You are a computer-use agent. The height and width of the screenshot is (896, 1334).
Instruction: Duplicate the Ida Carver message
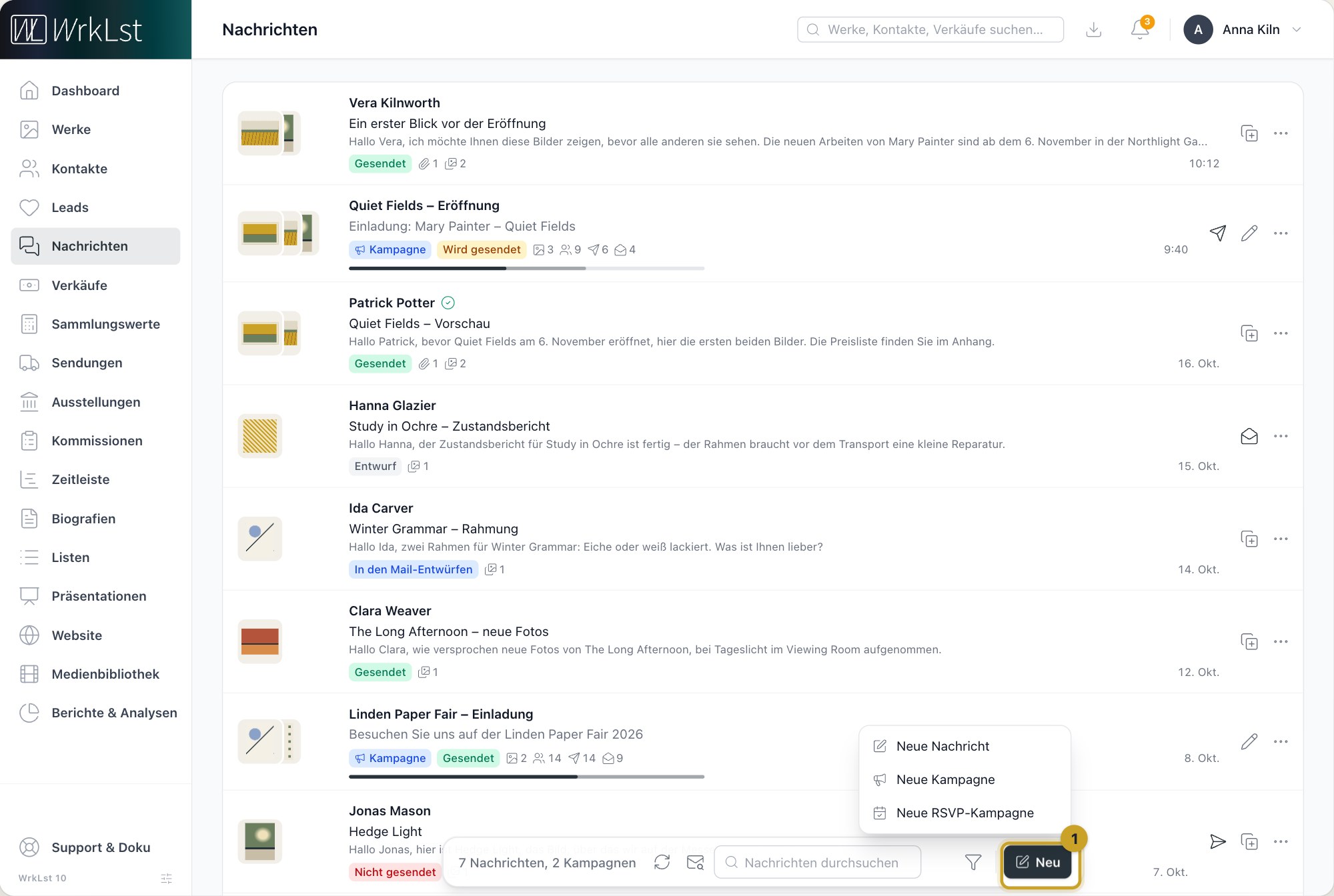(x=1249, y=539)
